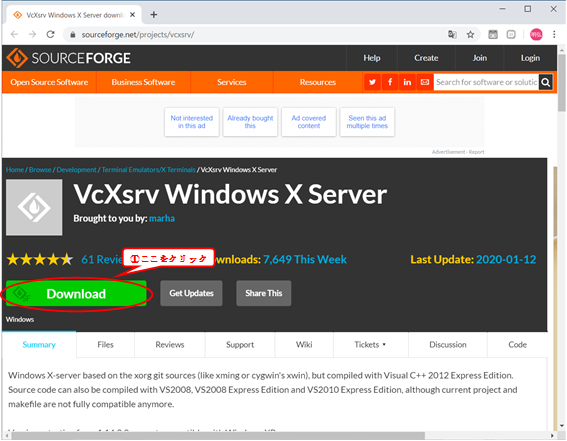Open the Business Software menu

143,82
